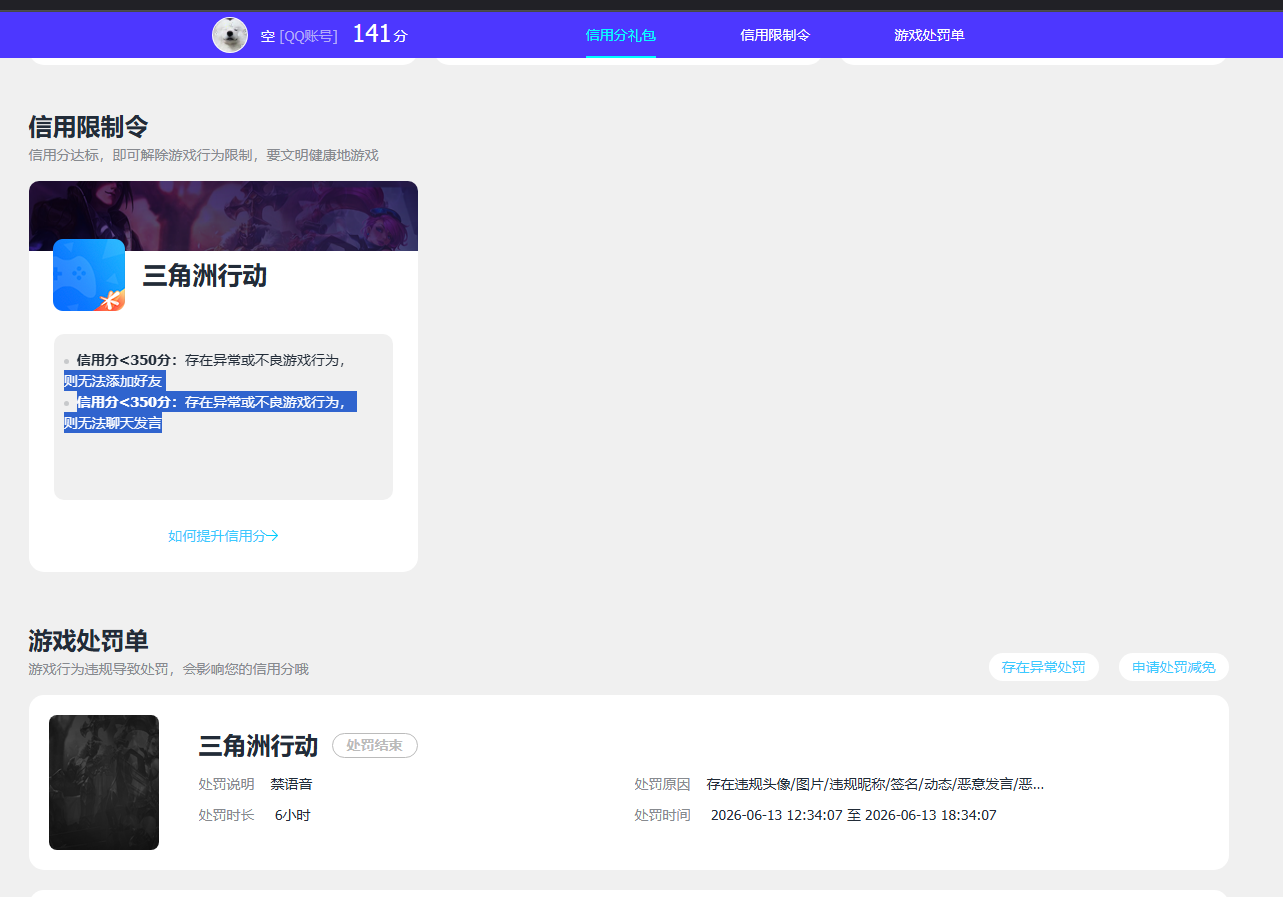This screenshot has height=897, width=1283.
Task: Click the 141分 credit score
Action: pyautogui.click(x=380, y=34)
